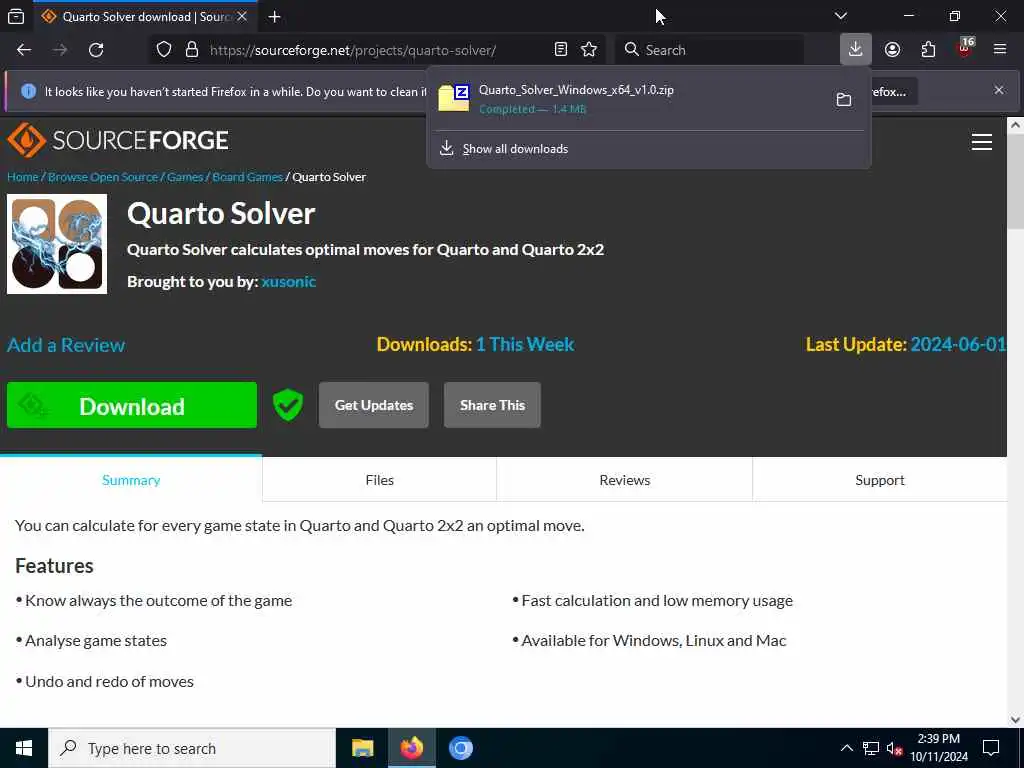Open File Explorer from taskbar
1024x768 pixels.
[x=362, y=748]
